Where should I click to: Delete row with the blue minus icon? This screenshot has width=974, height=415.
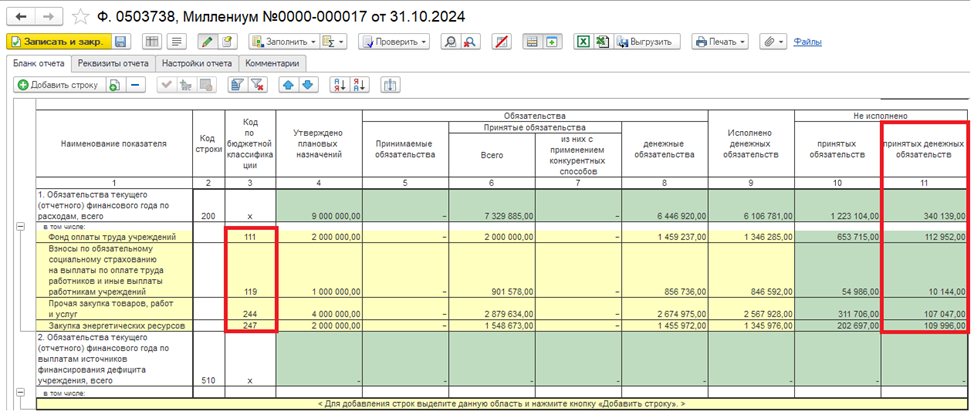tap(134, 85)
